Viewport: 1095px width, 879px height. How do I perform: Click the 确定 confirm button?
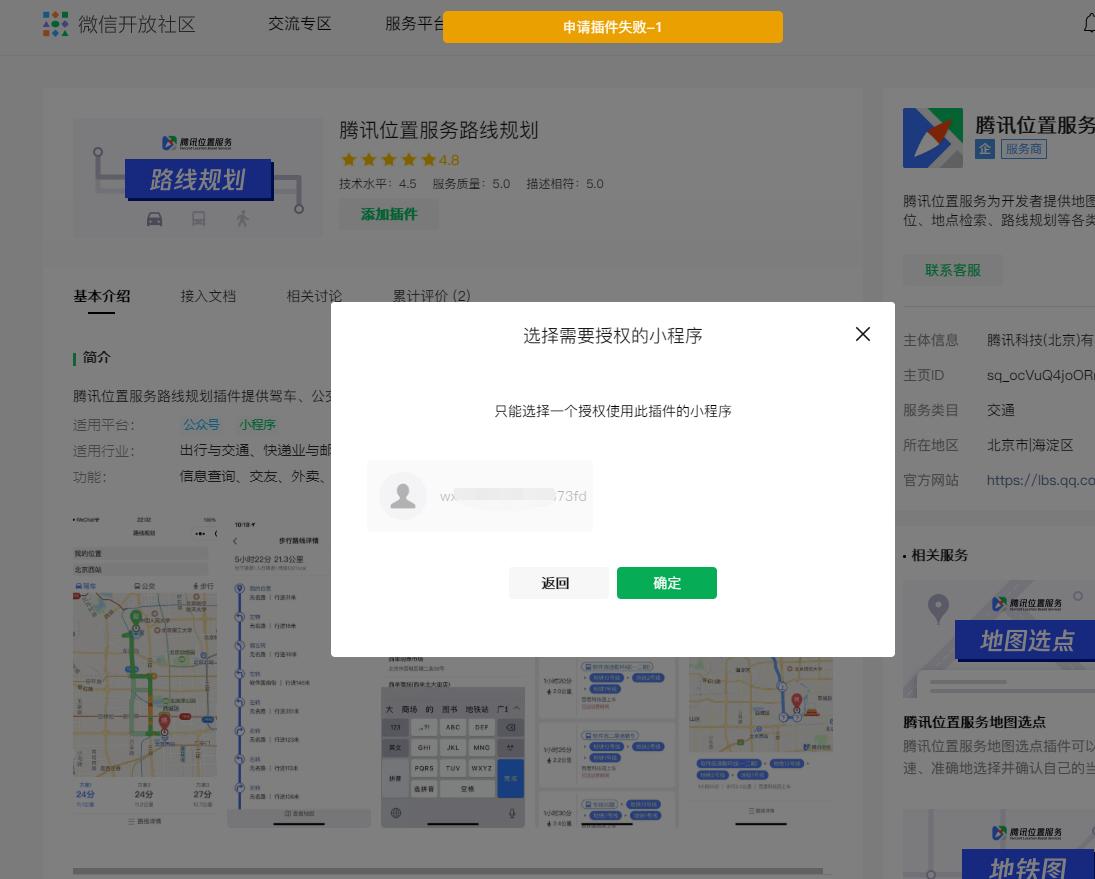(666, 583)
